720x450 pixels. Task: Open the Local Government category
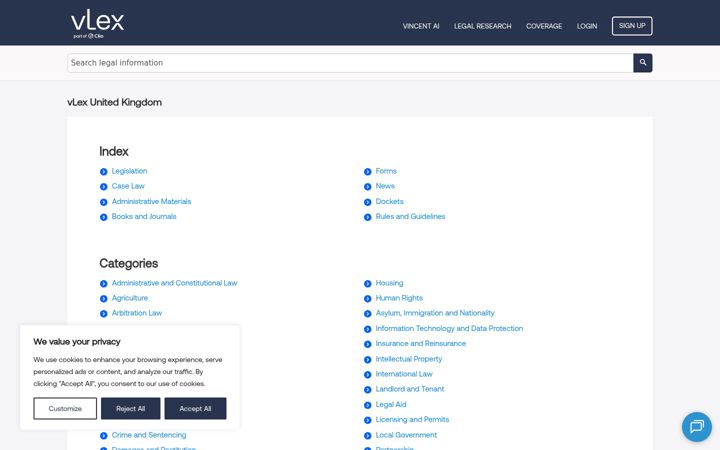tap(406, 435)
